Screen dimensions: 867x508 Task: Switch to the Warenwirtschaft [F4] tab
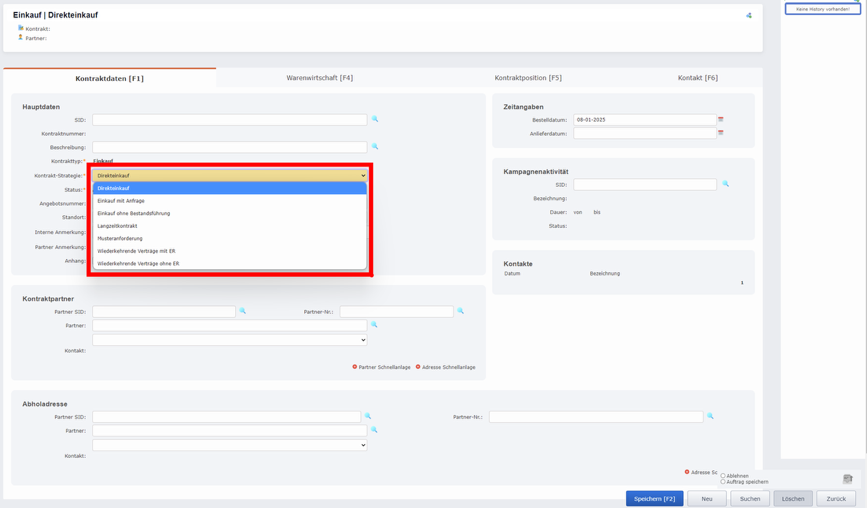(x=319, y=78)
